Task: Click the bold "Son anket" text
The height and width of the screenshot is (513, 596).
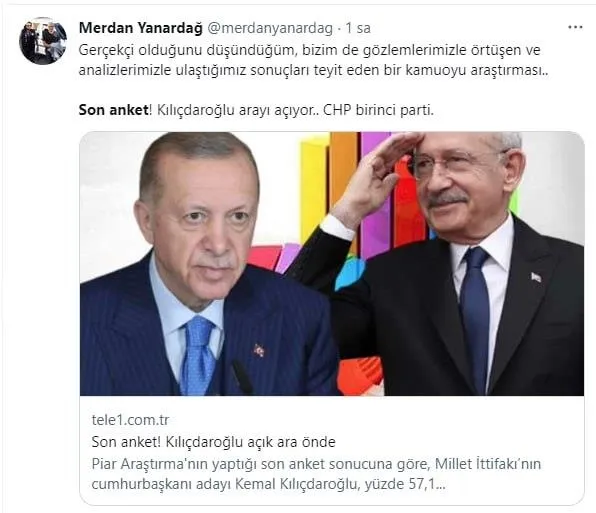Action: pos(113,110)
